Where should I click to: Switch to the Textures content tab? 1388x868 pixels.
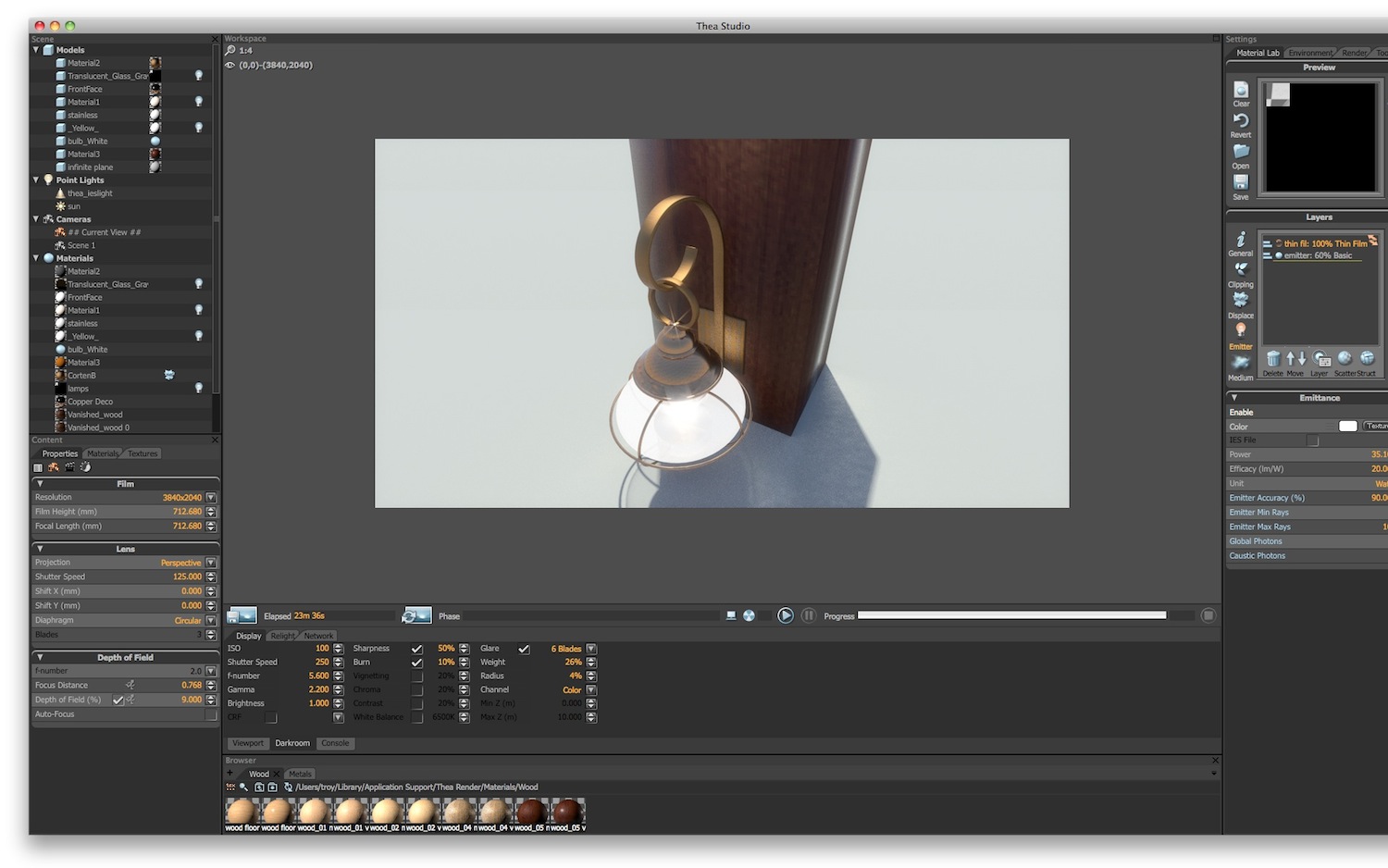(143, 453)
